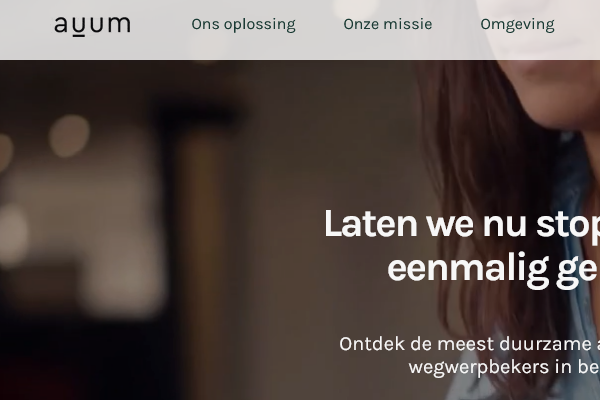
Task: Go to Onze missie
Action: pos(388,24)
